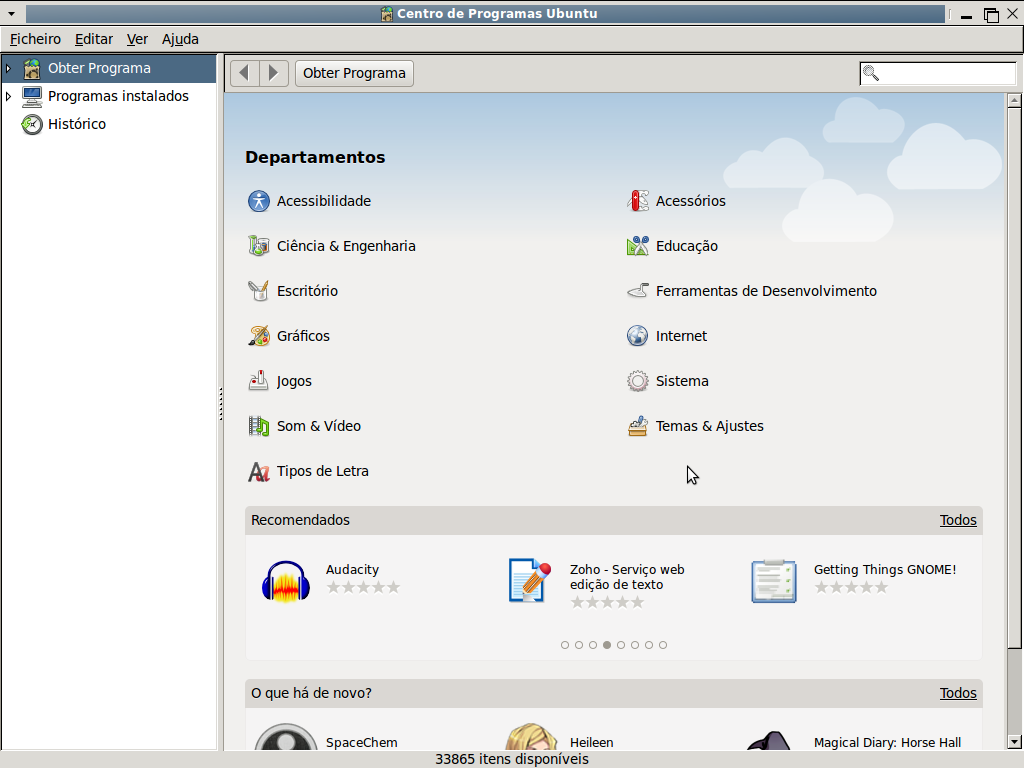
Task: Click the Educação department icon
Action: point(637,246)
